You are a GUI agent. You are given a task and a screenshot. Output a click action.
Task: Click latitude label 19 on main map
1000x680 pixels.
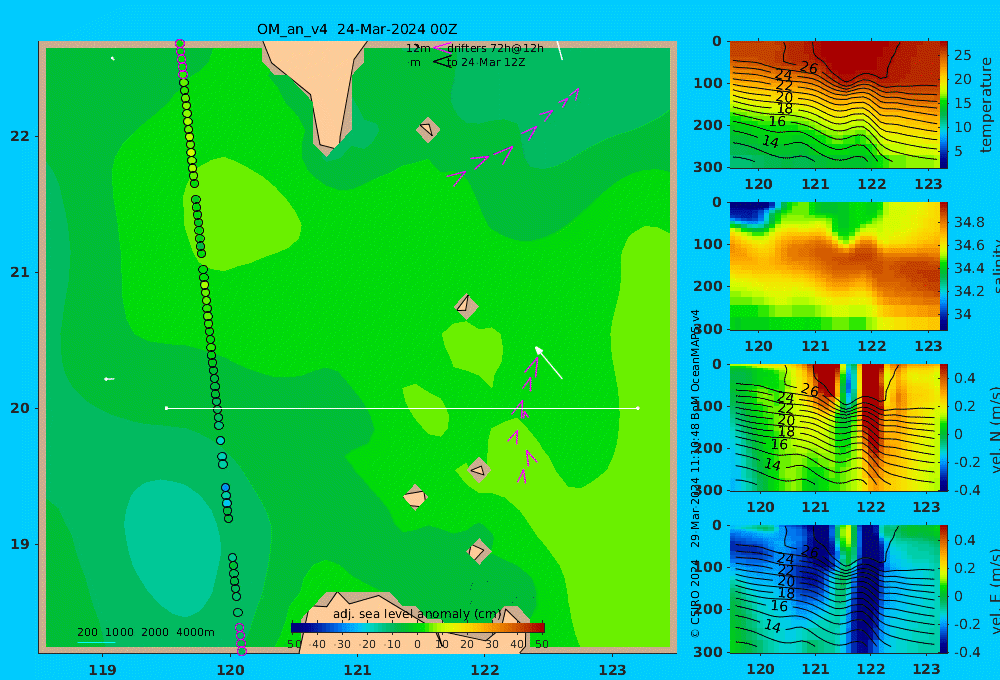(x=20, y=544)
